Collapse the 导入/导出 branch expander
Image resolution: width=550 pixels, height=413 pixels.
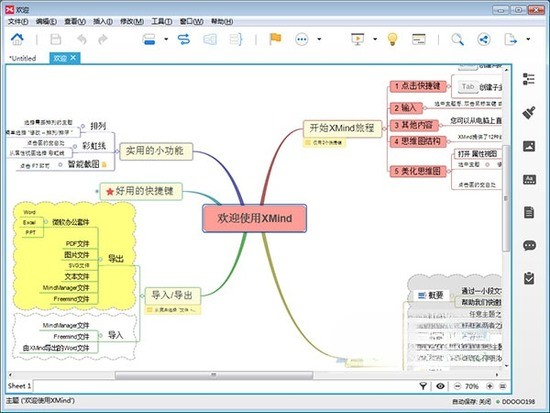tap(142, 296)
